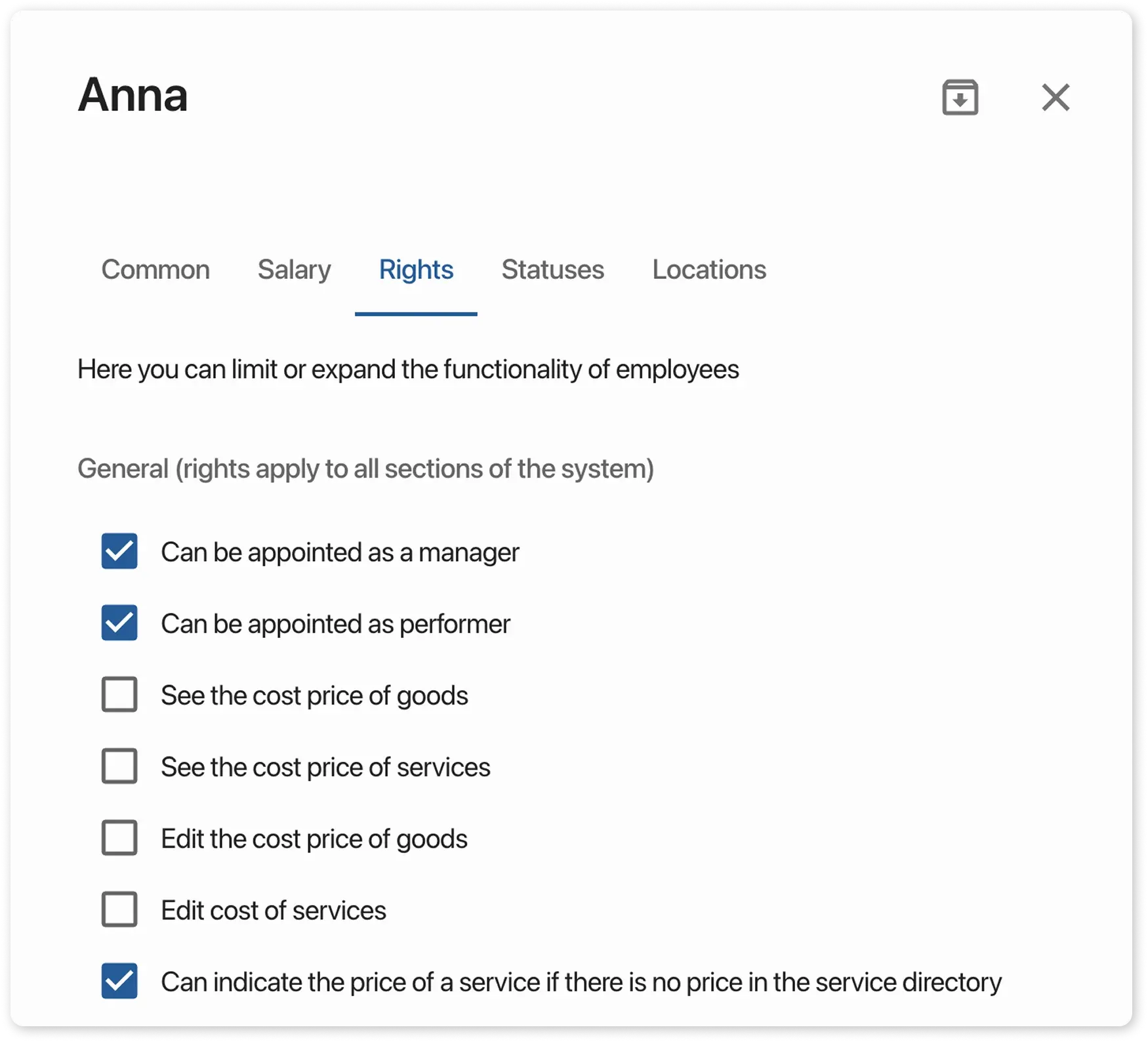Image resolution: width=1148 pixels, height=1042 pixels.
Task: Open the Salary tab
Action: (294, 270)
